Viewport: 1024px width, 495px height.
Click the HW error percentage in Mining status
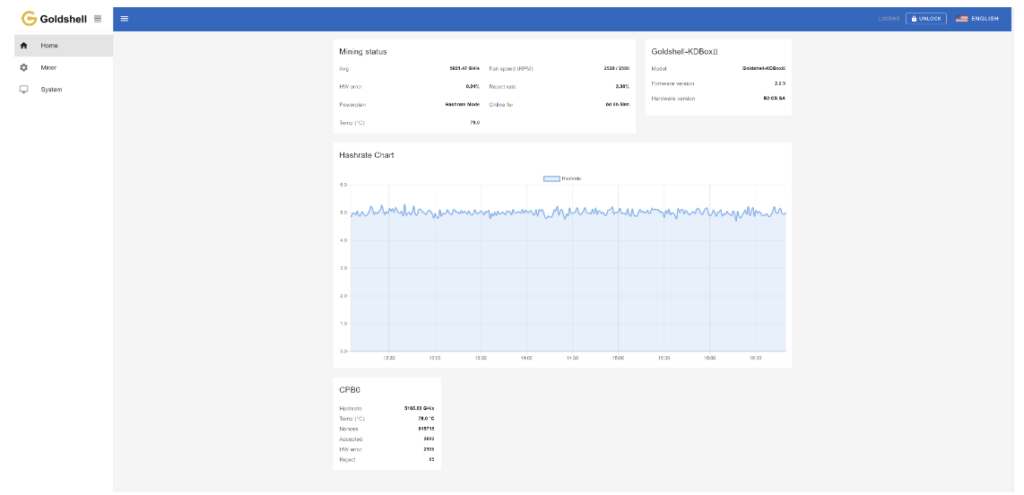coord(473,86)
